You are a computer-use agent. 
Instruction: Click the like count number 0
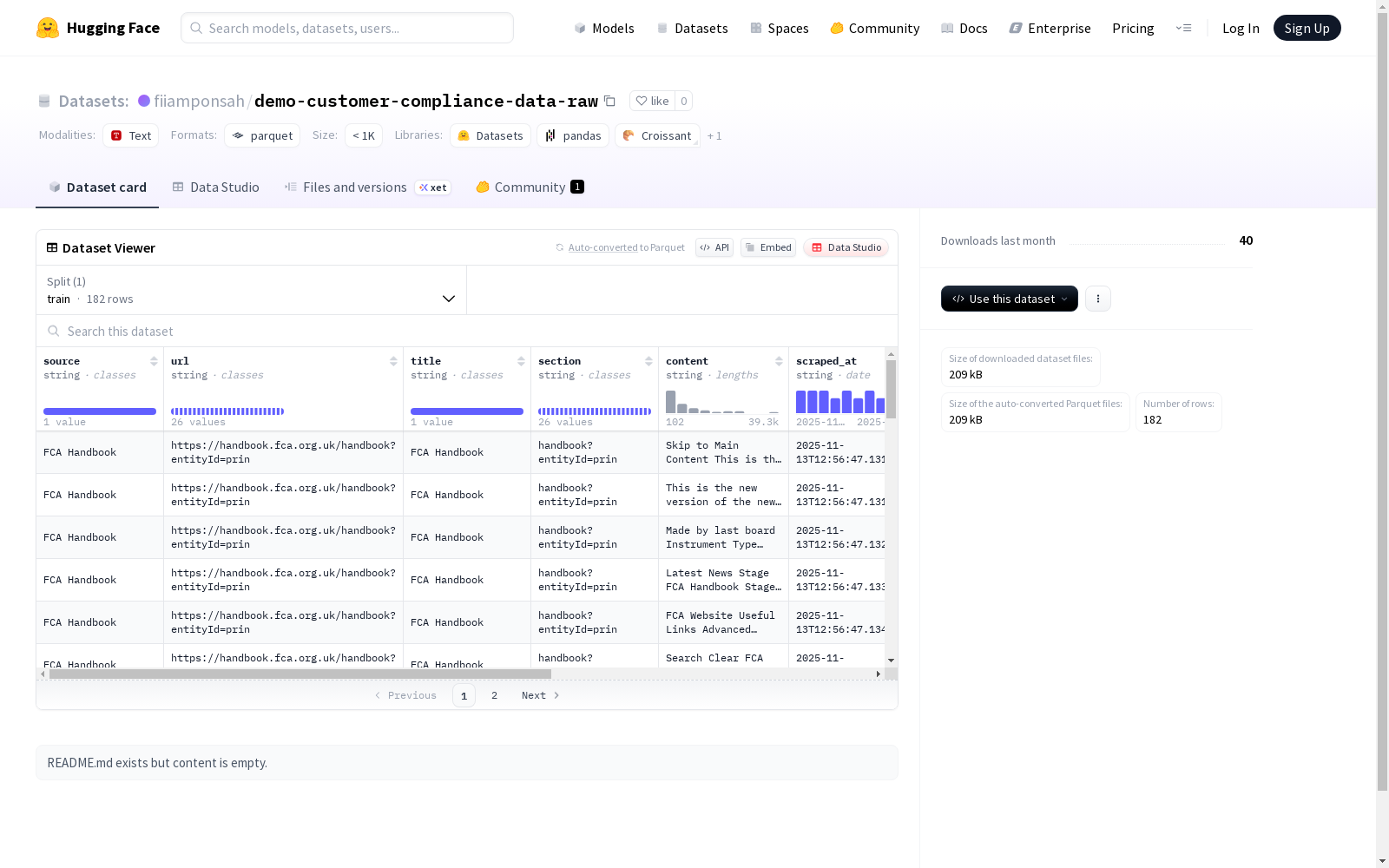[x=684, y=101]
